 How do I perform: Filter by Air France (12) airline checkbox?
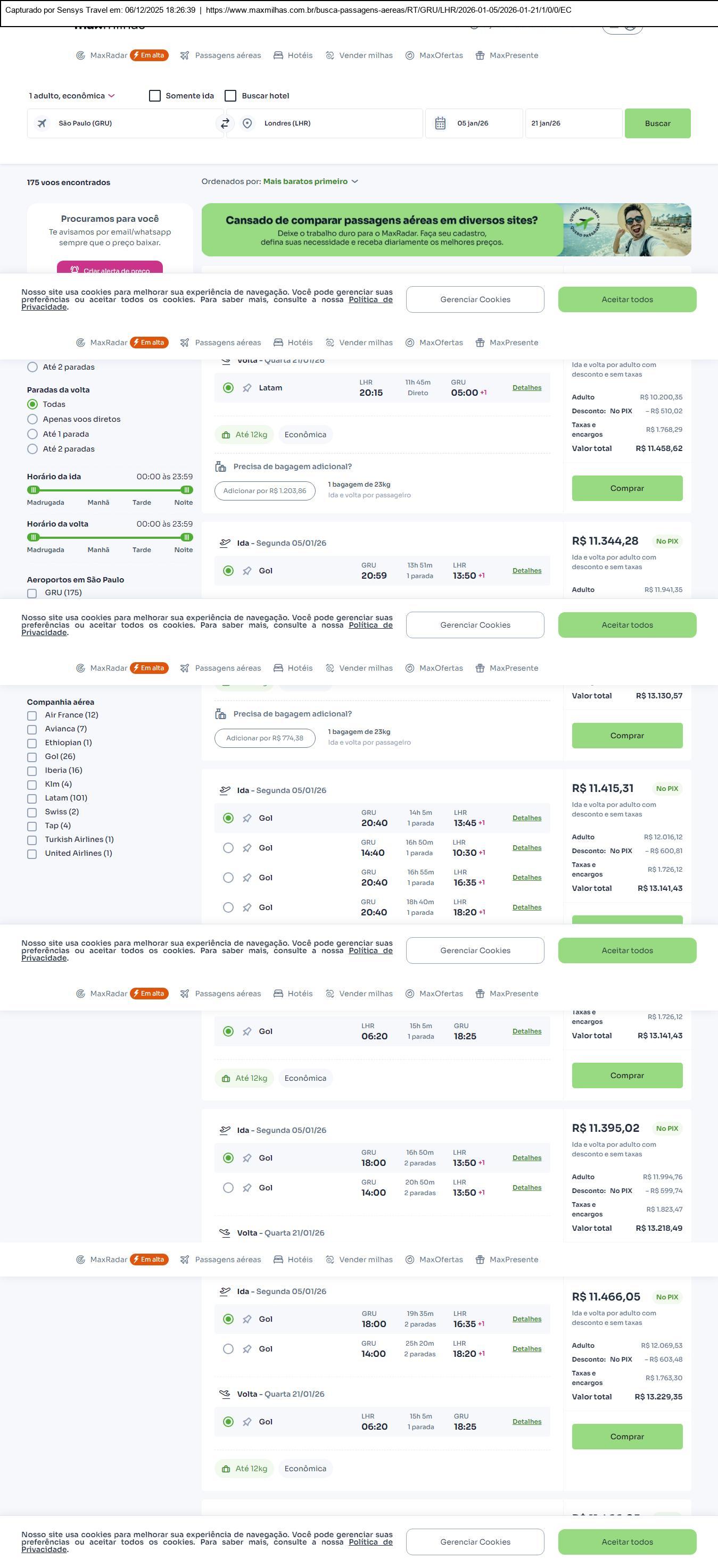(31, 716)
